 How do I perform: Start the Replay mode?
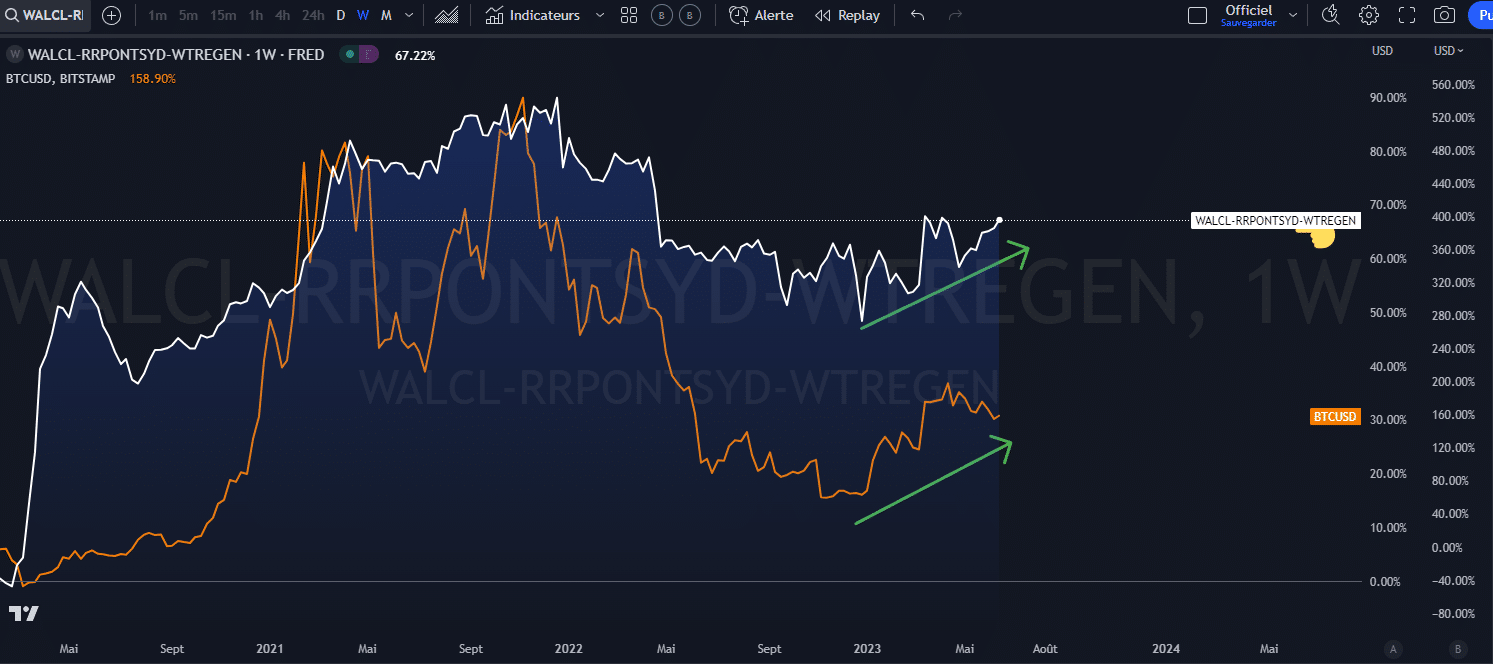pos(848,15)
